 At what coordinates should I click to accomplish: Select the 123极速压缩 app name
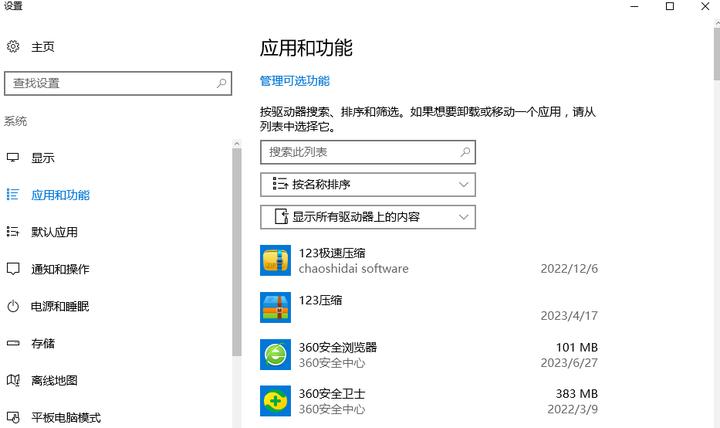[x=332, y=253]
